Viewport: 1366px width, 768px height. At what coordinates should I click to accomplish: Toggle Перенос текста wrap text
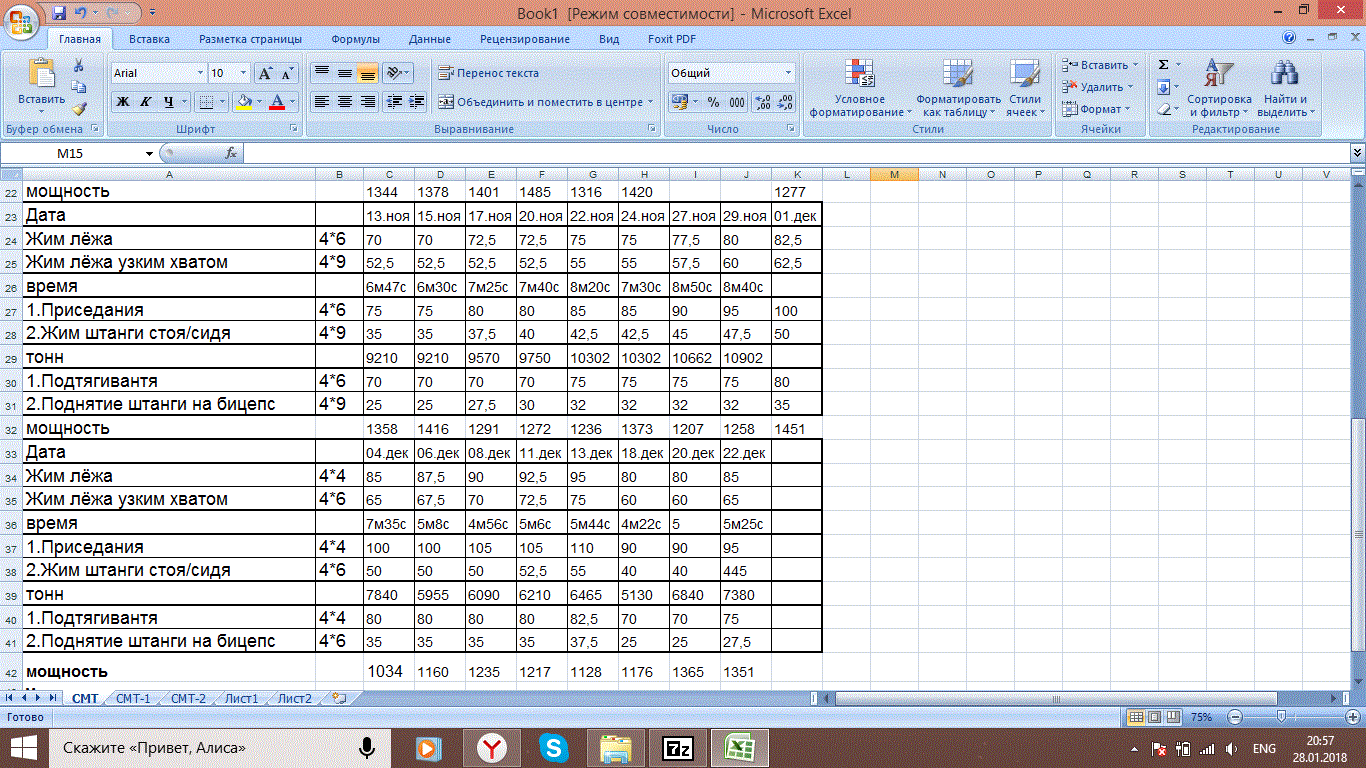coord(488,73)
